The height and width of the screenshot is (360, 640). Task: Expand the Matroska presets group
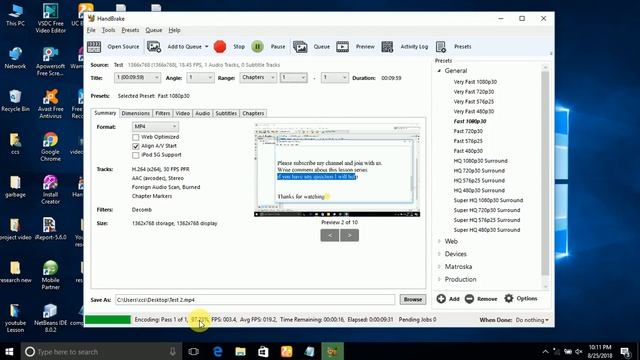click(x=439, y=267)
